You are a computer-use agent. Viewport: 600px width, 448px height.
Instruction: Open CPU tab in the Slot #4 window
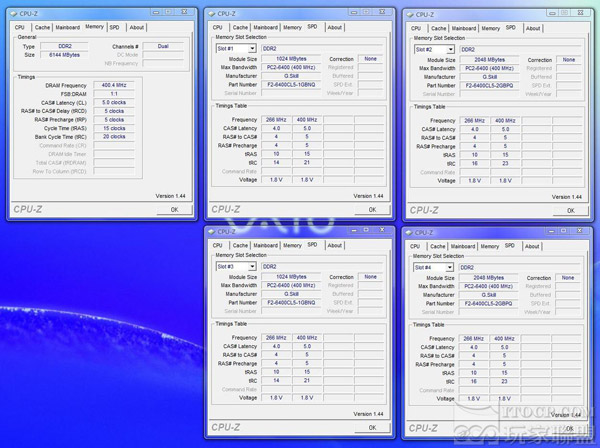[x=415, y=246]
